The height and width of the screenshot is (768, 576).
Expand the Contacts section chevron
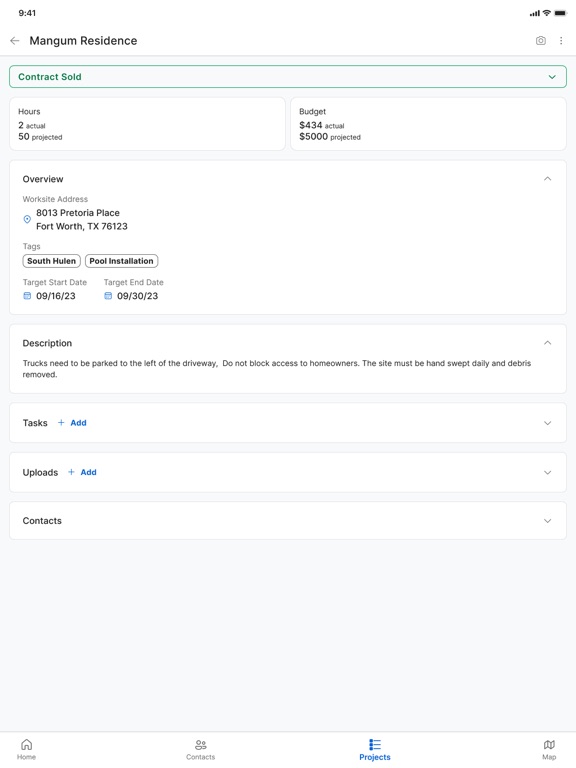click(548, 521)
